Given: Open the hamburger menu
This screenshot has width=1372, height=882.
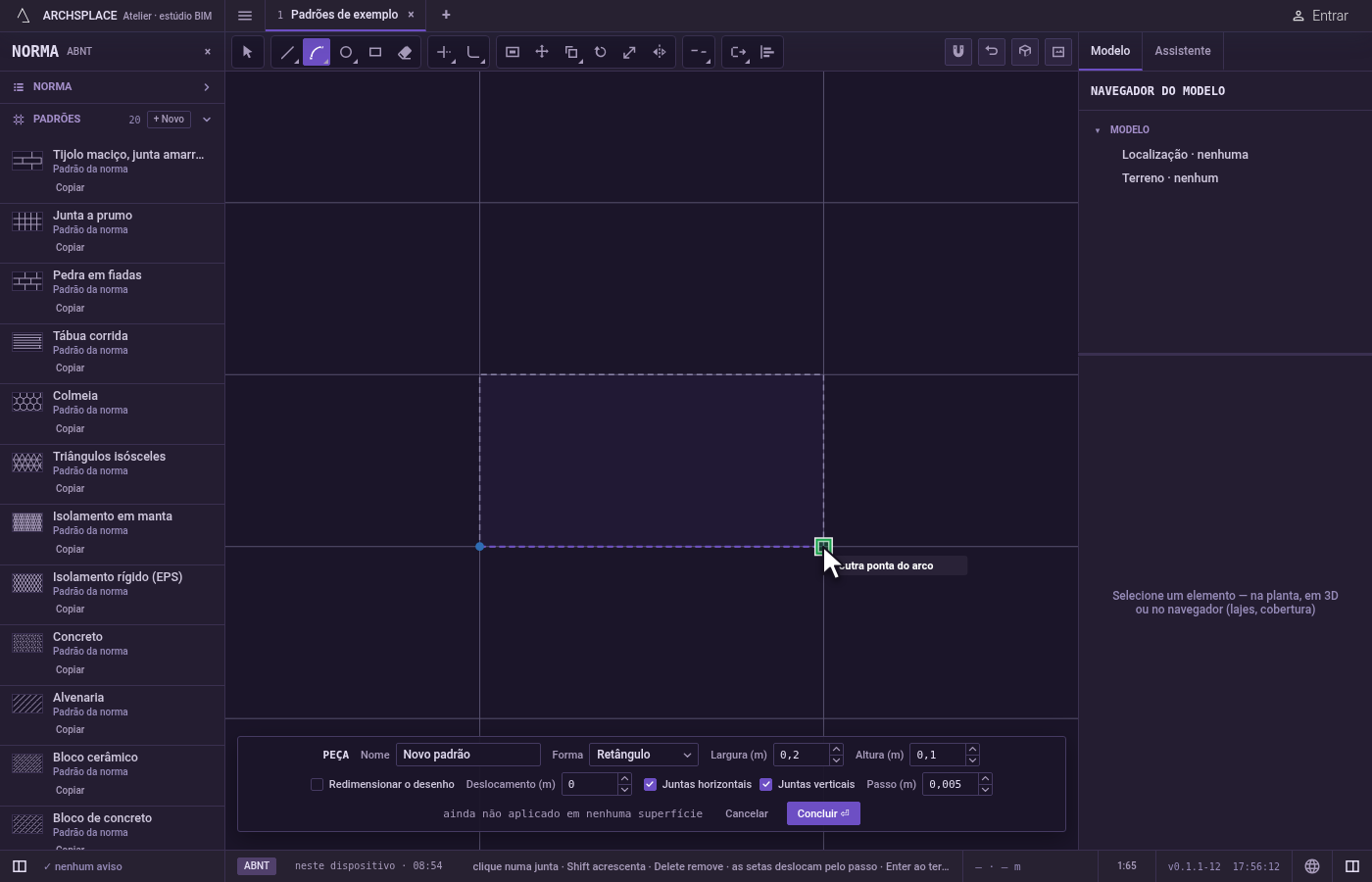Looking at the screenshot, I should (x=245, y=15).
